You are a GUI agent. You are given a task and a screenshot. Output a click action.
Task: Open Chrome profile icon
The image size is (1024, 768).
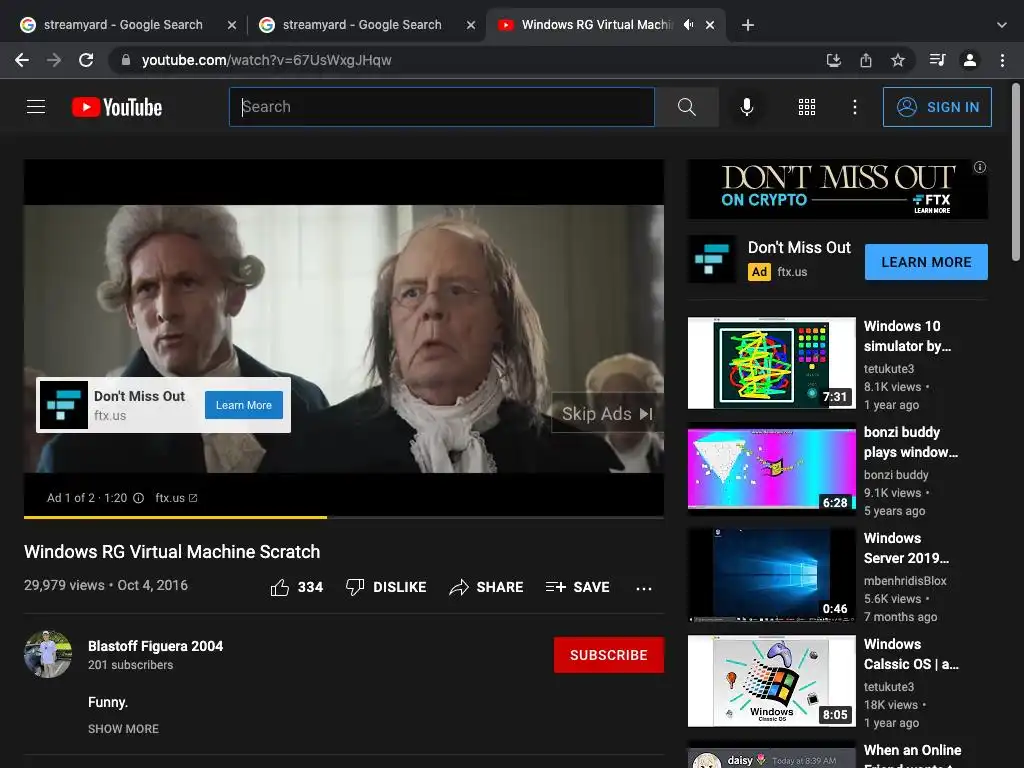pyautogui.click(x=970, y=60)
